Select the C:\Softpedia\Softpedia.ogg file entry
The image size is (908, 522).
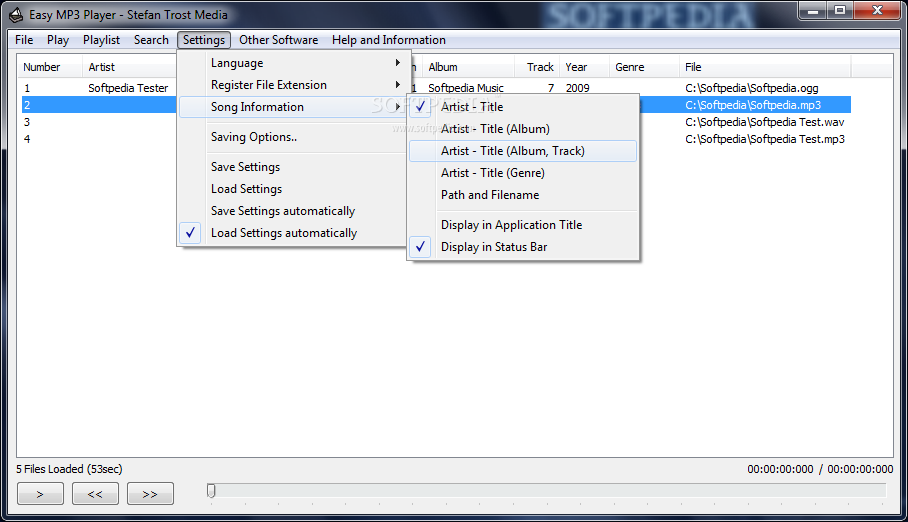coord(752,88)
